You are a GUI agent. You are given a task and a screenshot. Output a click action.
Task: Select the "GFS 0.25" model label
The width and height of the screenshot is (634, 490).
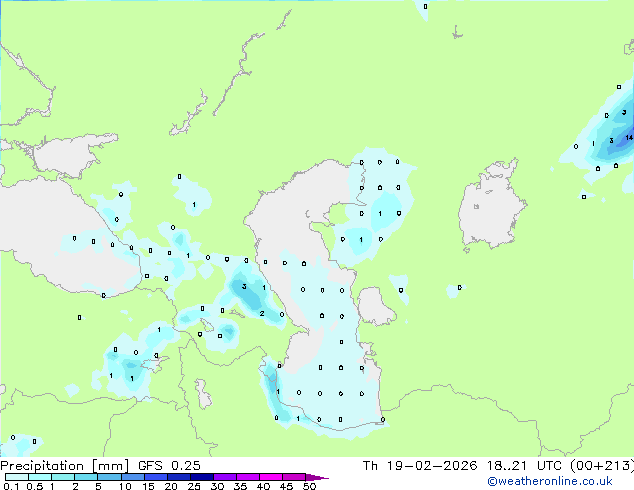(x=169, y=466)
